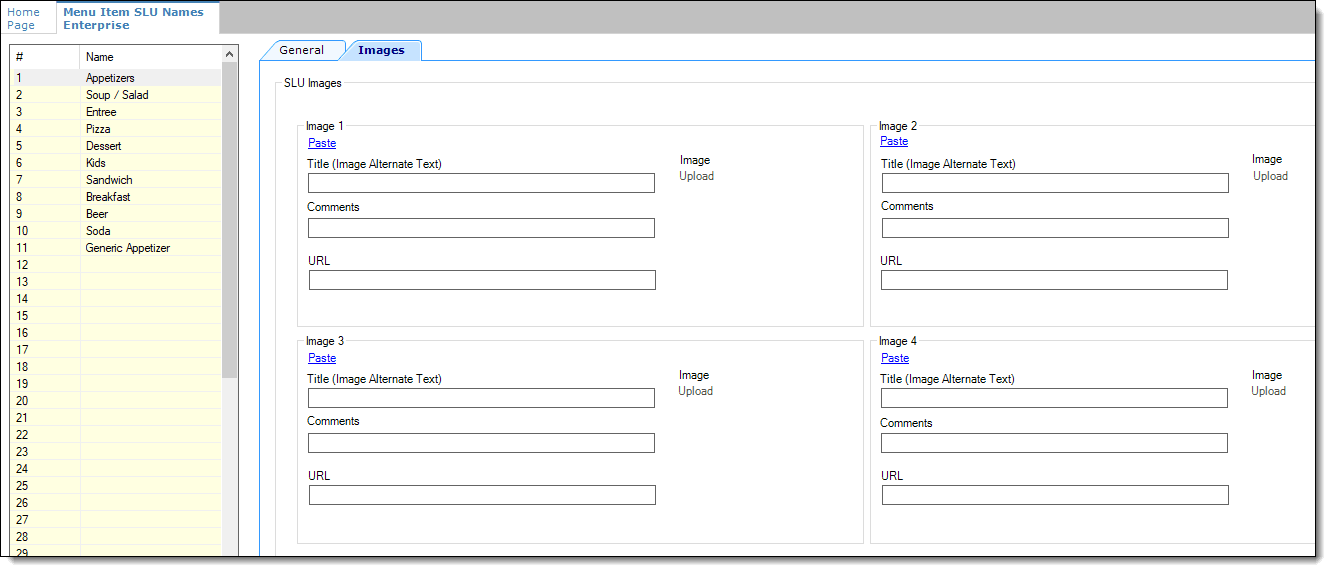Click the Image 2 Comments field

1055,228
